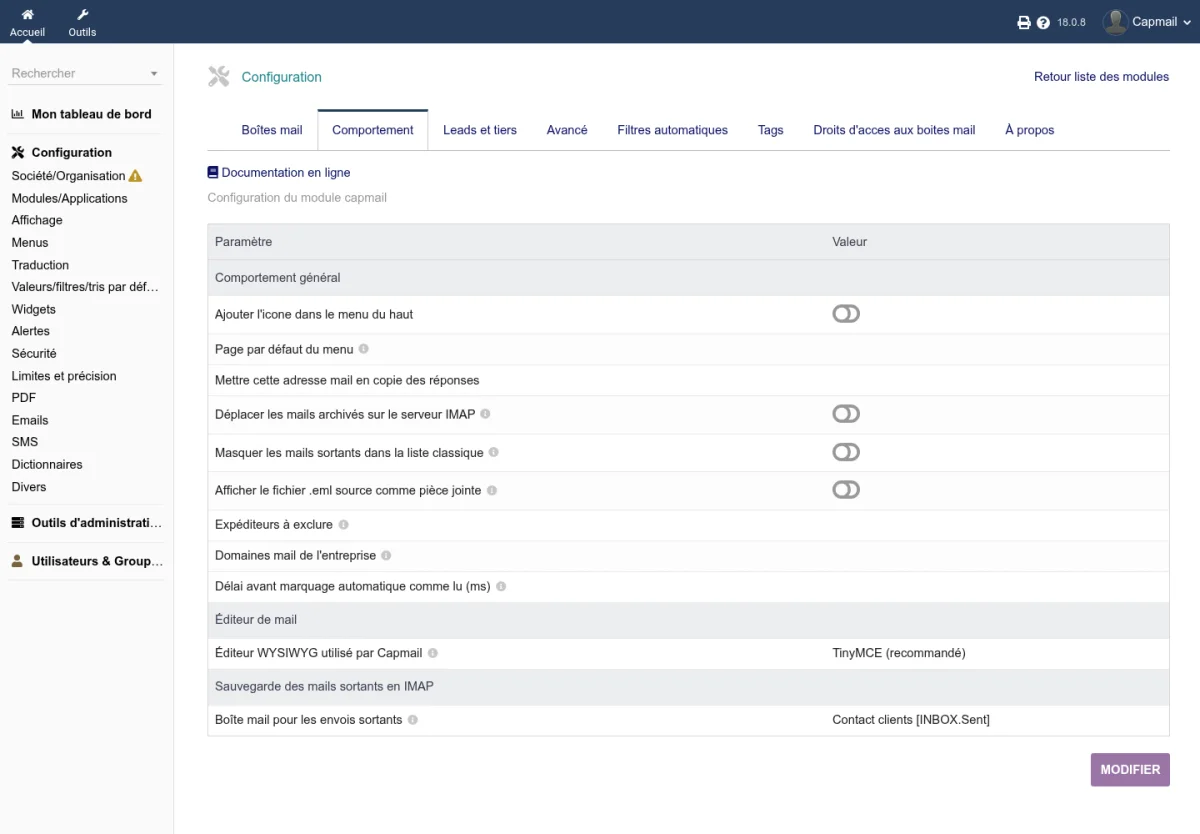
Task: Toggle Afficher le fichier .eml source
Action: pyautogui.click(x=846, y=490)
